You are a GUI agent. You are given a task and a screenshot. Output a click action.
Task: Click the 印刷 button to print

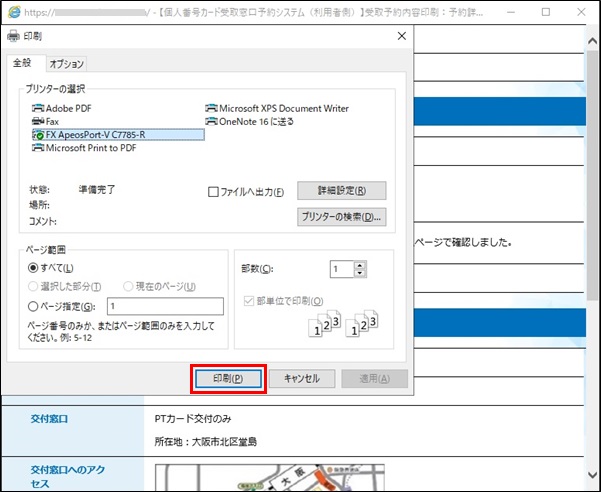point(227,378)
